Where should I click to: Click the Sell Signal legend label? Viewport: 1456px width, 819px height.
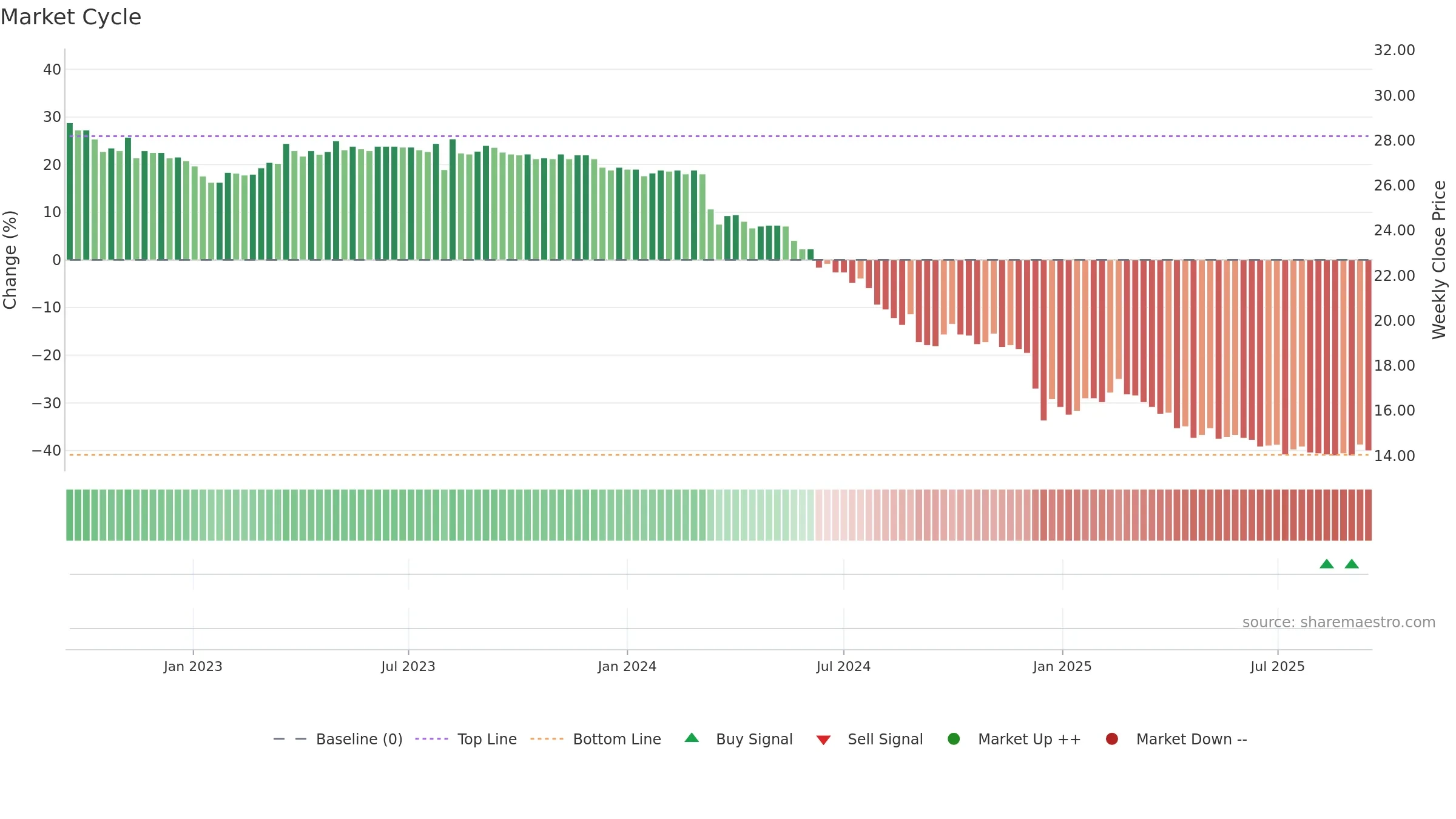[885, 739]
